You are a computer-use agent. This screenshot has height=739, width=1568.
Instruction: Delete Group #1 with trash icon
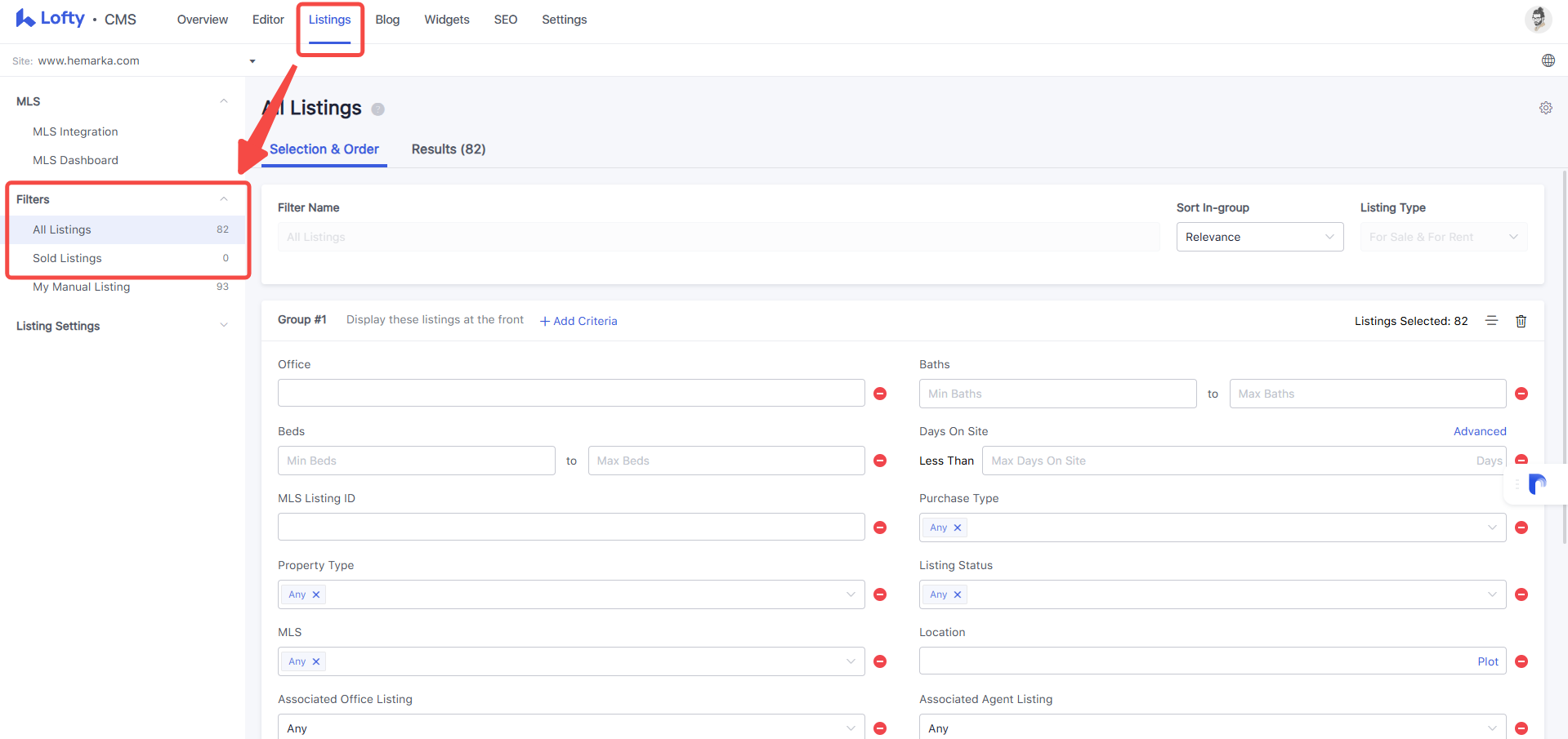tap(1521, 321)
